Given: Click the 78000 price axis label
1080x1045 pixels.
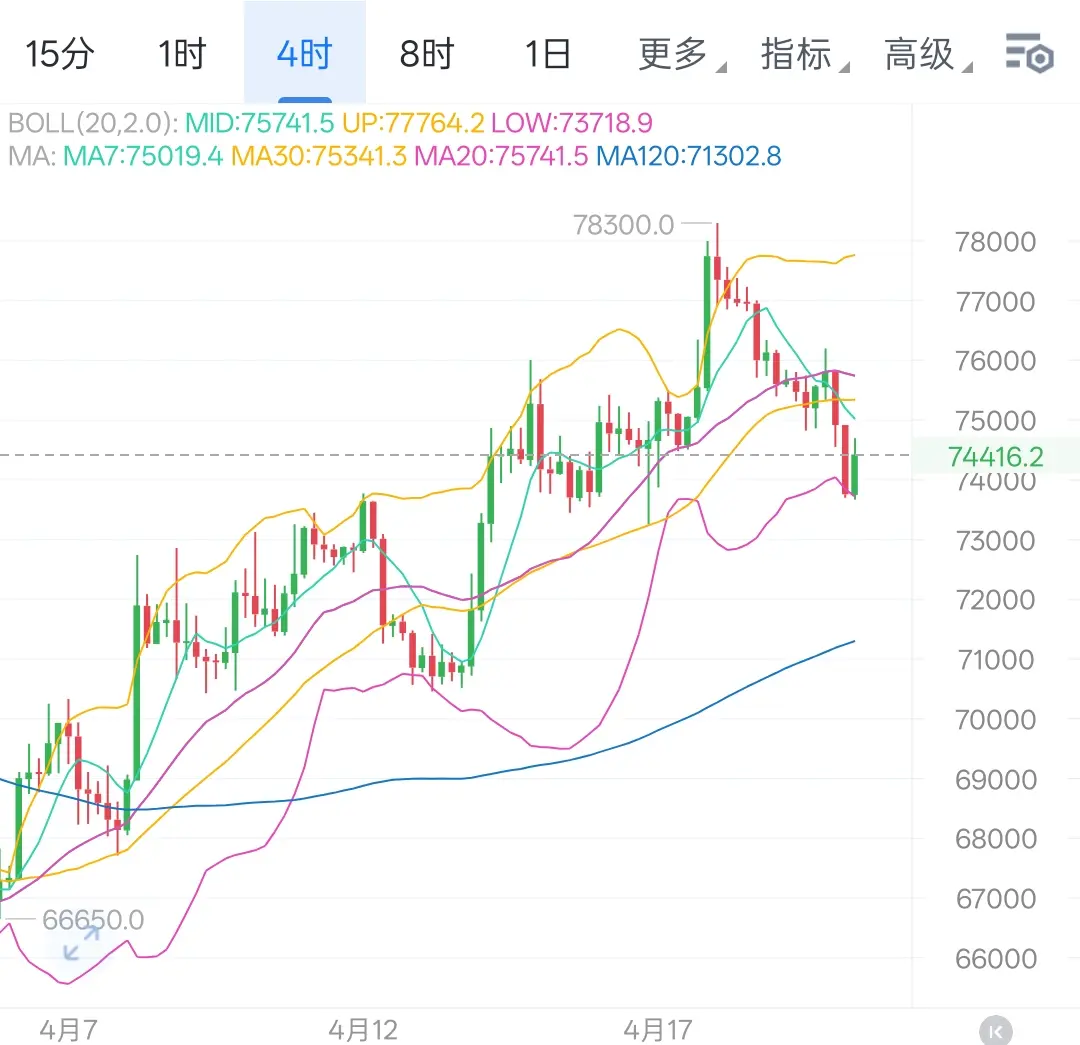Looking at the screenshot, I should 995,242.
